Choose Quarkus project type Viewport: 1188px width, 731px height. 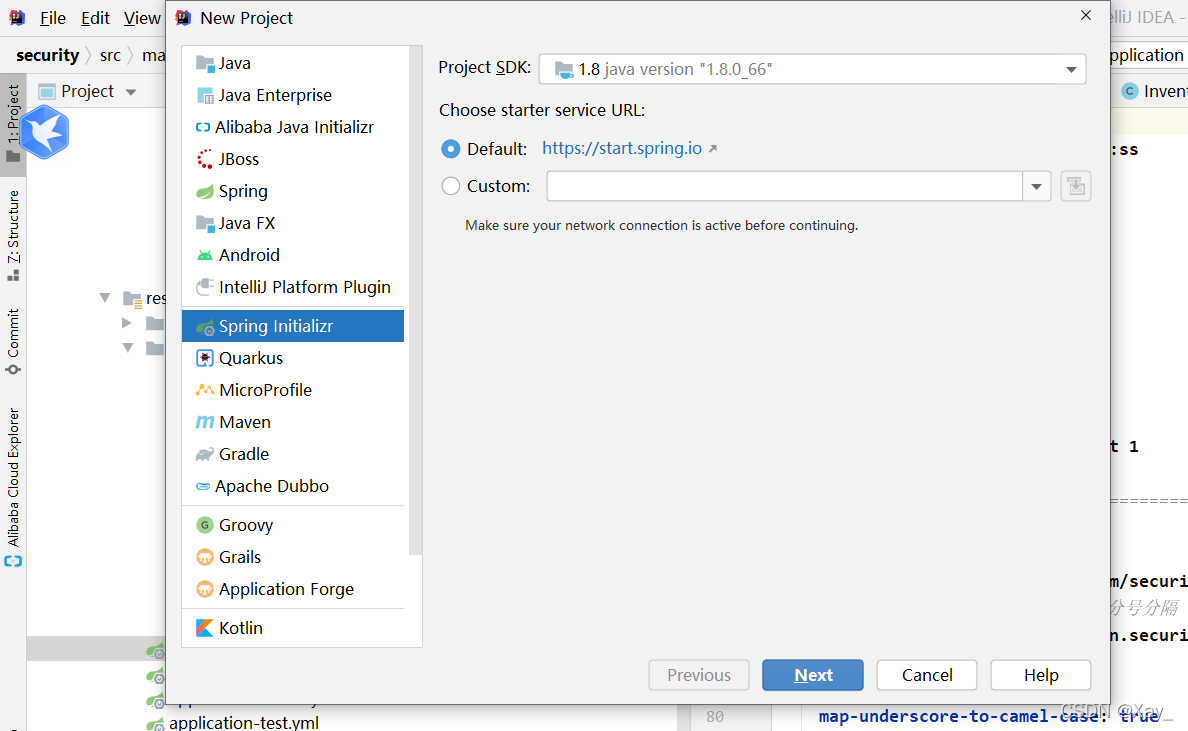tap(292, 358)
